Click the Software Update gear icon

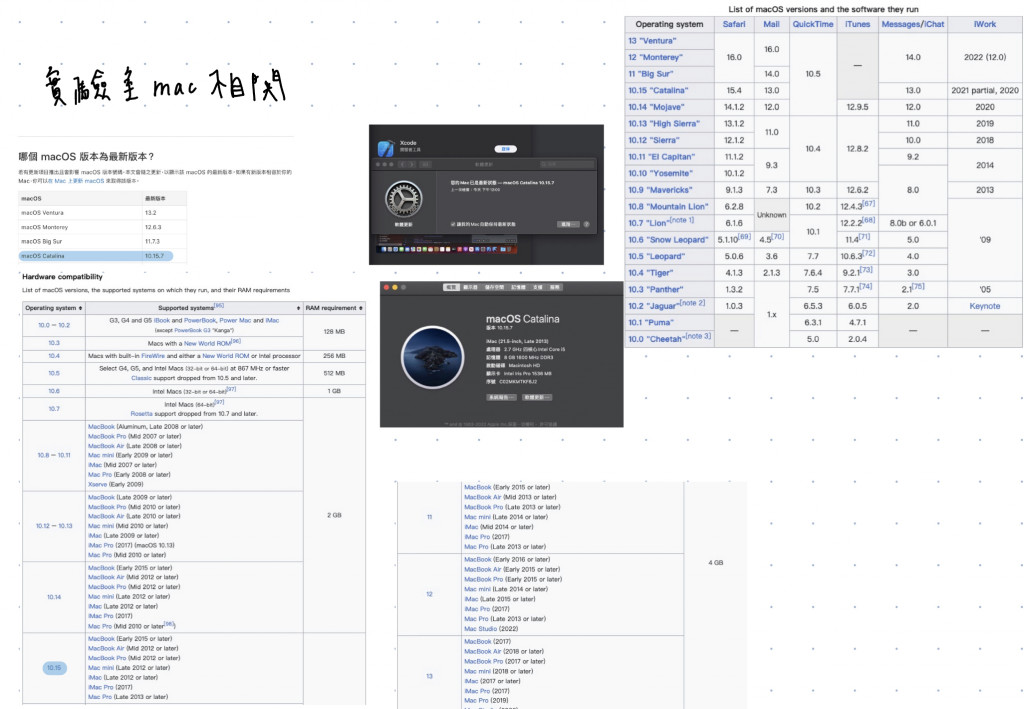[x=404, y=199]
